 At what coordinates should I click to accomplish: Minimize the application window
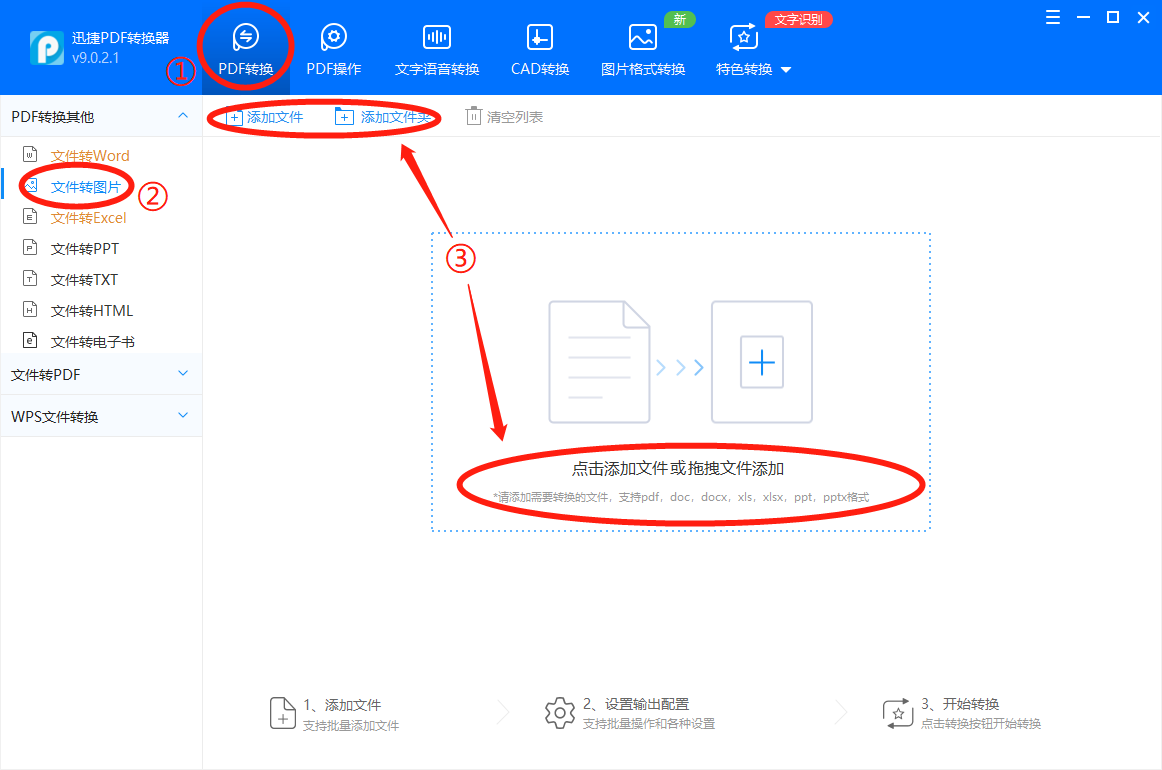click(1083, 17)
